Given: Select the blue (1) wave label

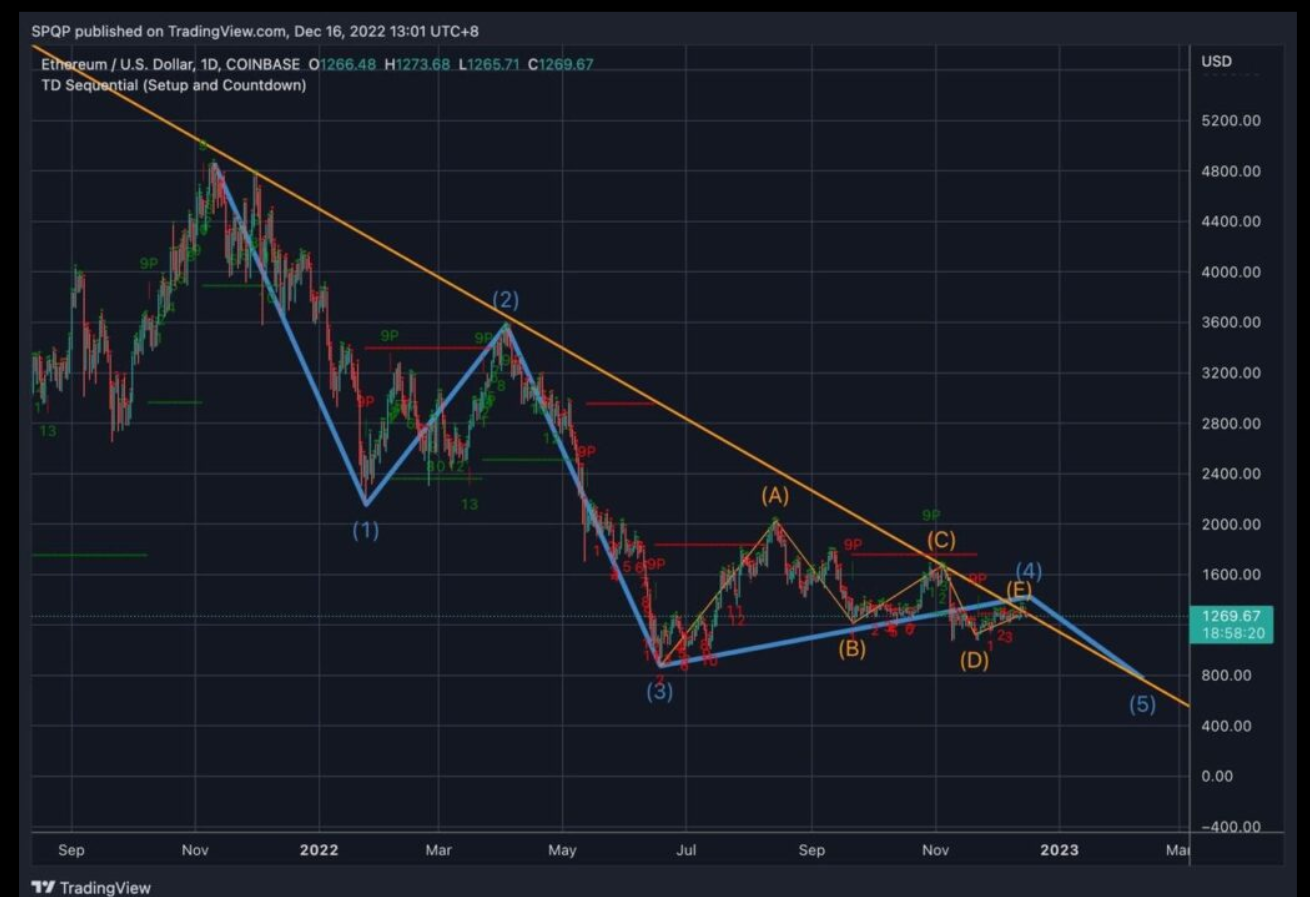Looking at the screenshot, I should click(x=365, y=531).
